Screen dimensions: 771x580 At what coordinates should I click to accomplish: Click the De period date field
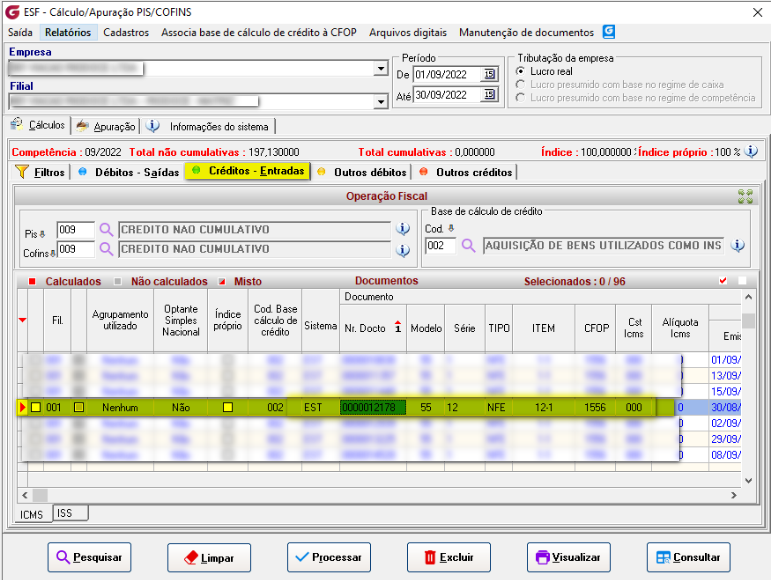pyautogui.click(x=447, y=74)
